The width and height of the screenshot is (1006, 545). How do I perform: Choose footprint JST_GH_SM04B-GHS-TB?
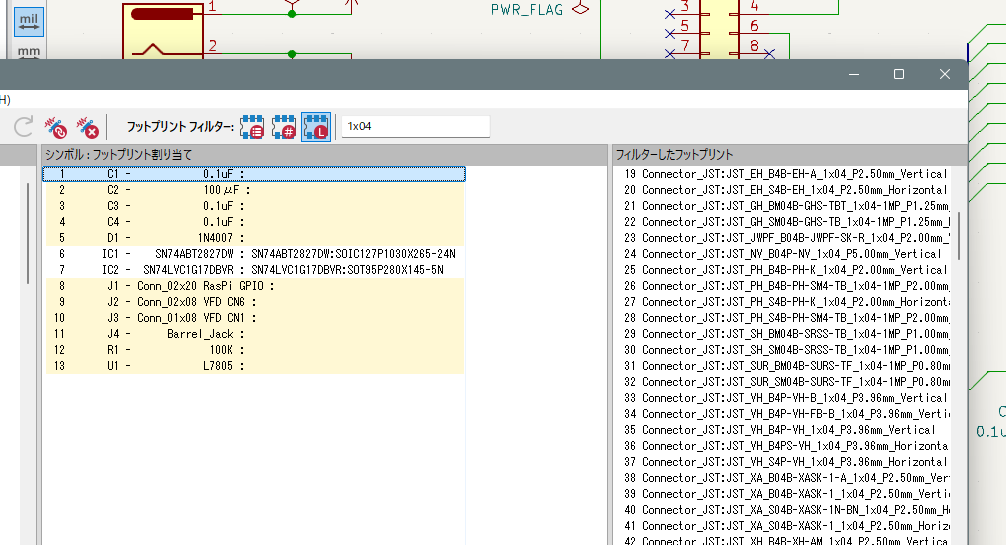tap(785, 222)
